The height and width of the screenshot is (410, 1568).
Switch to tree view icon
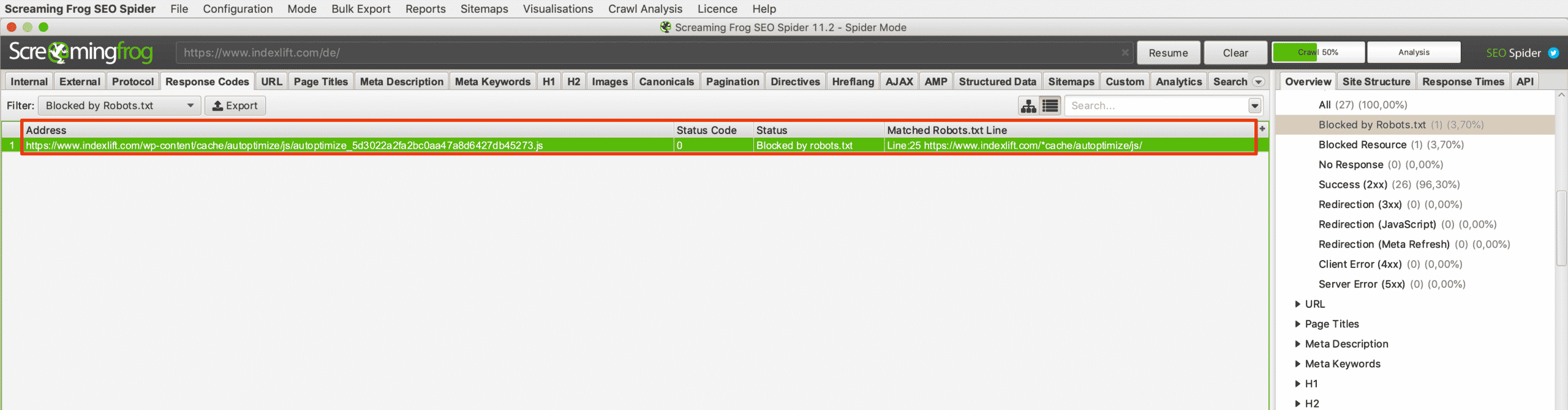coord(1028,106)
